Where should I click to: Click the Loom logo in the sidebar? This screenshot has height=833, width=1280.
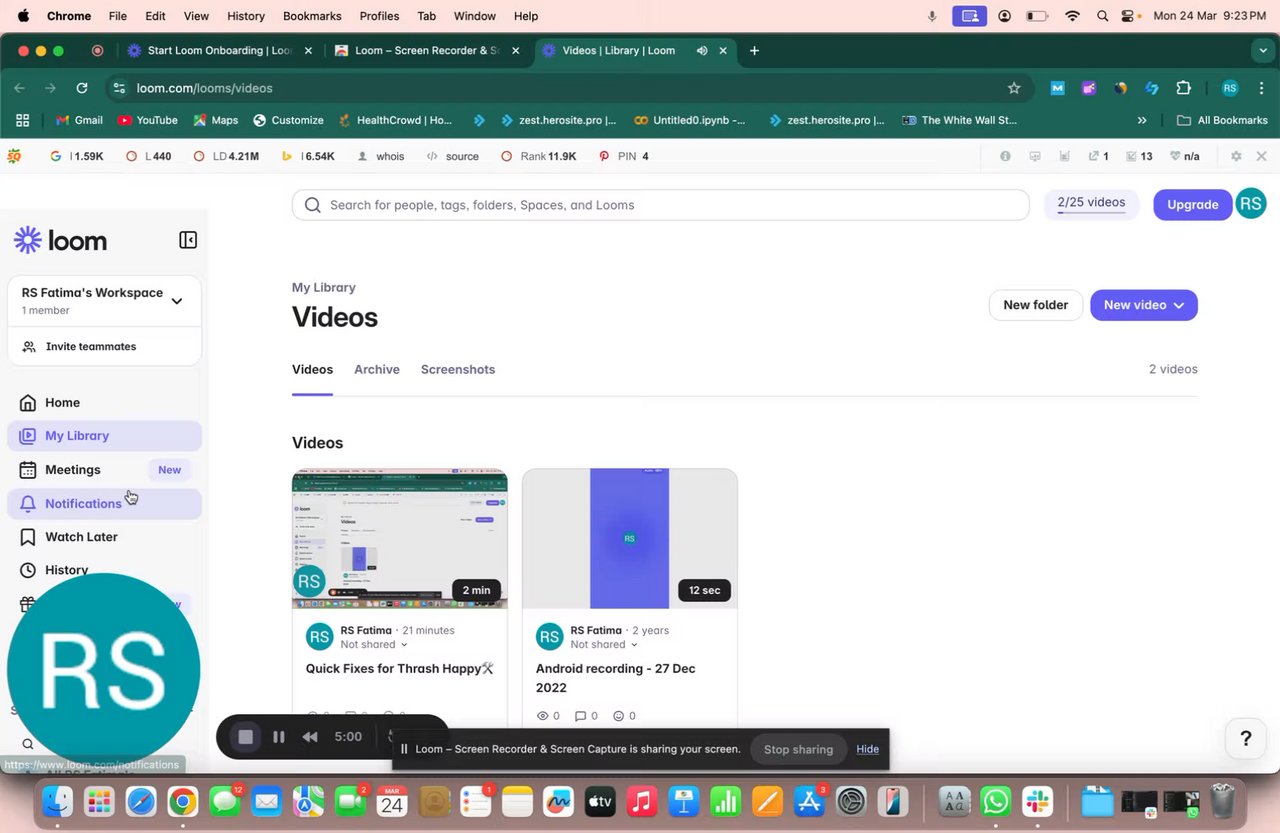click(x=60, y=240)
